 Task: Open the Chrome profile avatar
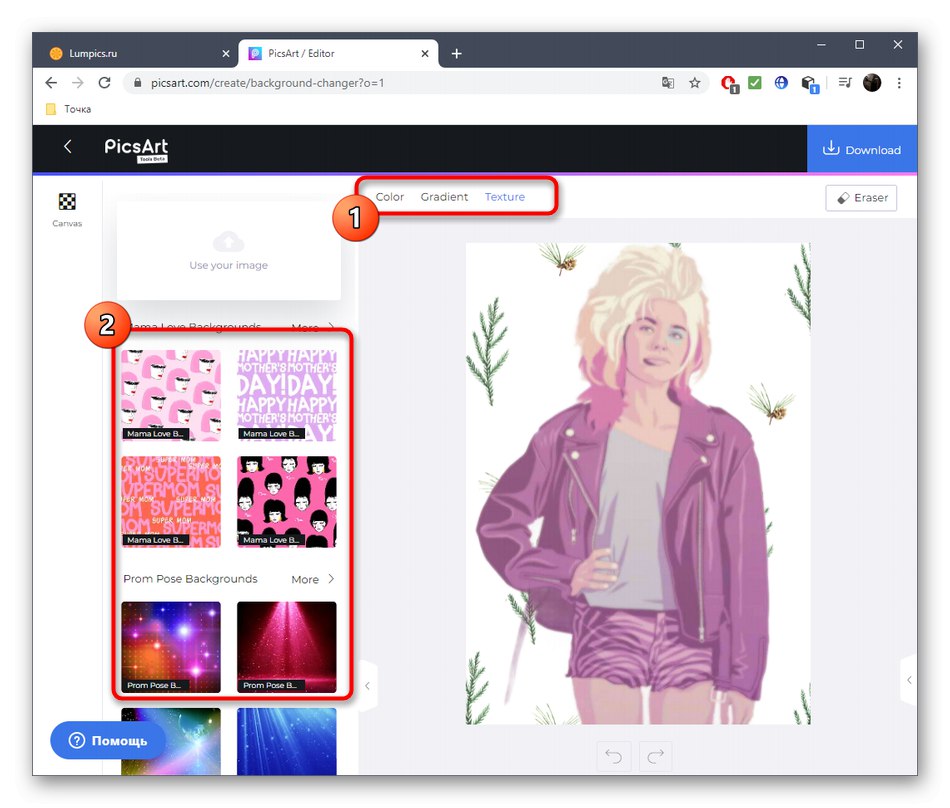point(872,82)
